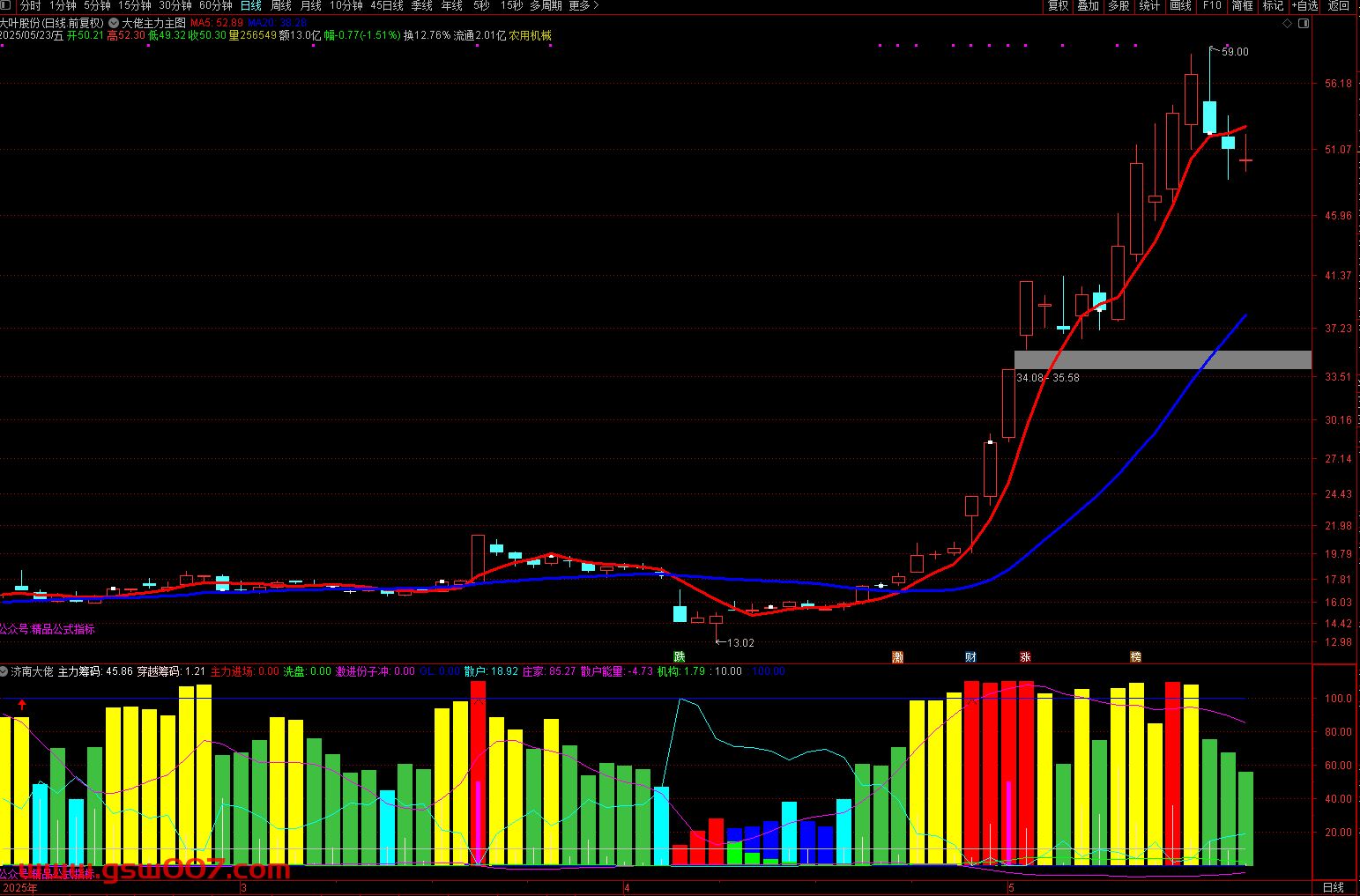Click the stock title 大叶股份(日线.前复权)

coord(52,23)
